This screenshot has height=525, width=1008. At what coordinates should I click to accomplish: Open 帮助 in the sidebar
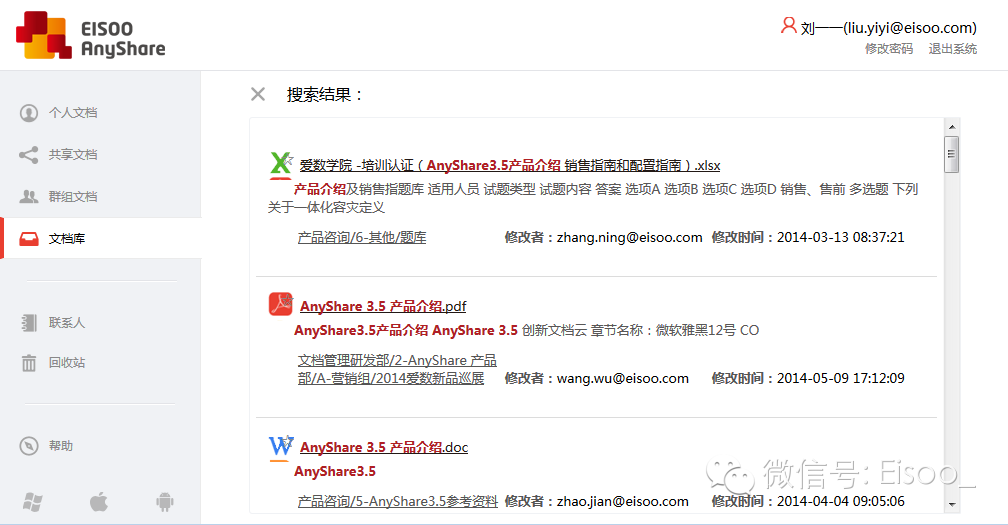point(60,445)
